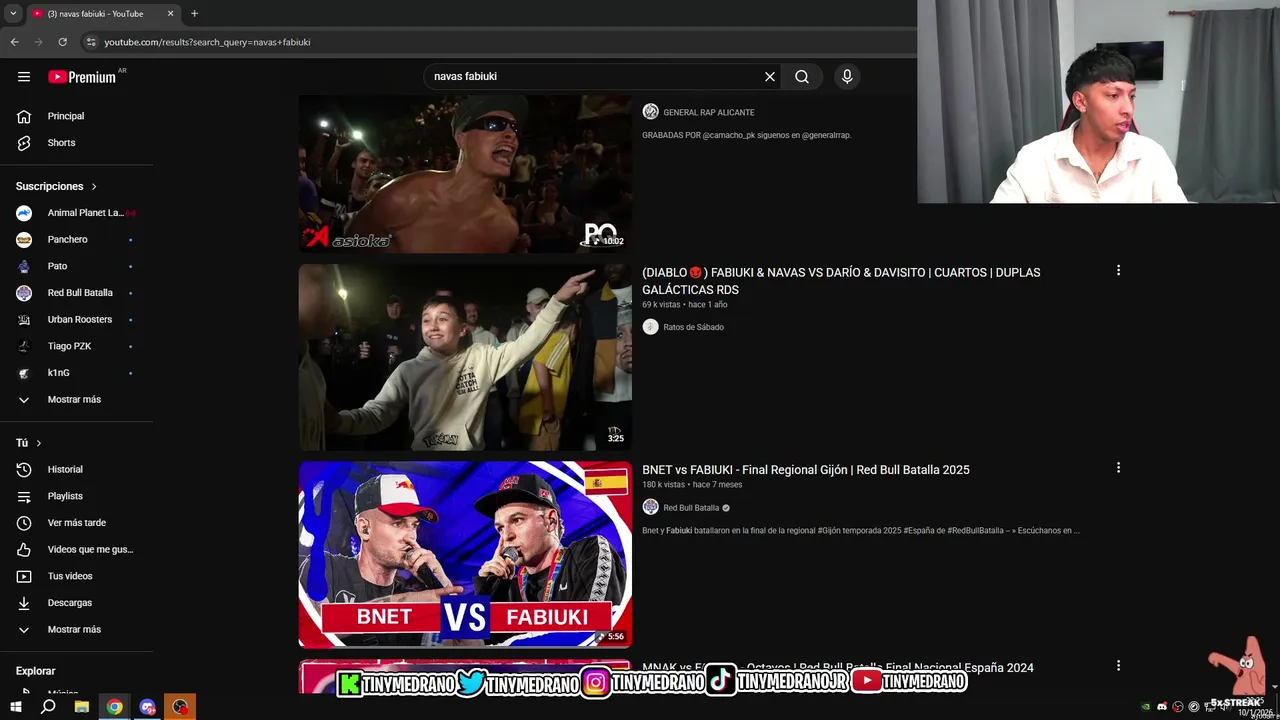Image resolution: width=1280 pixels, height=720 pixels.
Task: Expand the Suscripciones section
Action: pyautogui.click(x=57, y=186)
